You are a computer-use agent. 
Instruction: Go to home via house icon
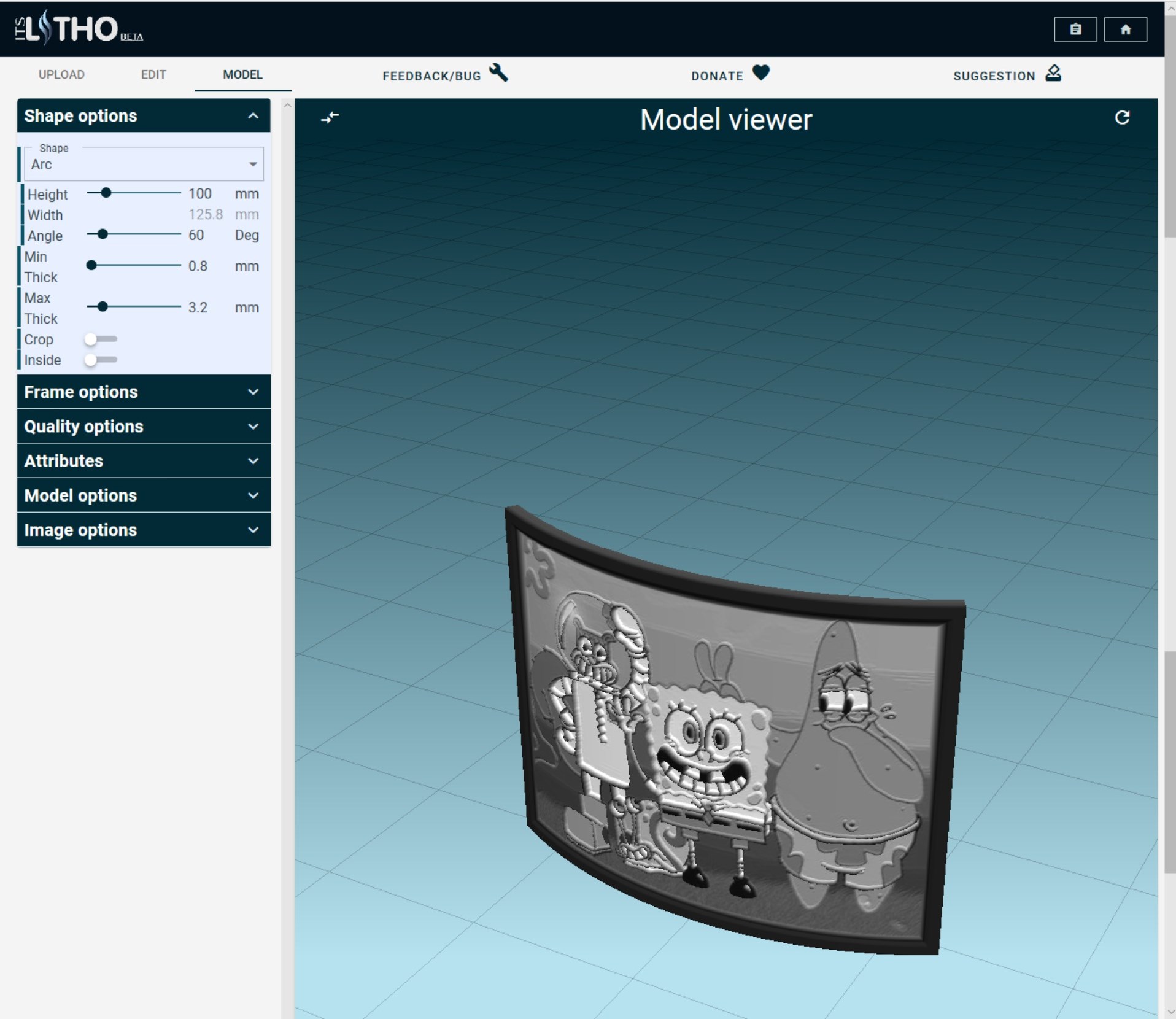click(x=1125, y=29)
